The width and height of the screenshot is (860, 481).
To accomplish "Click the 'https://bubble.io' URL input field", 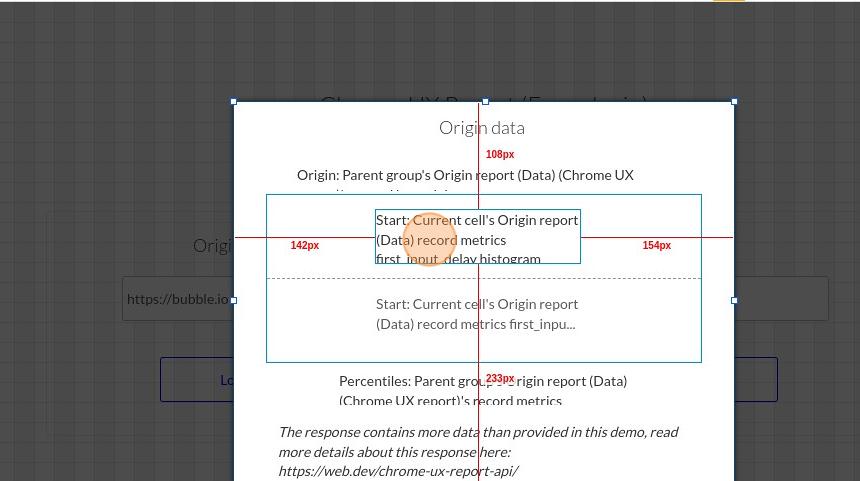I will [x=177, y=299].
